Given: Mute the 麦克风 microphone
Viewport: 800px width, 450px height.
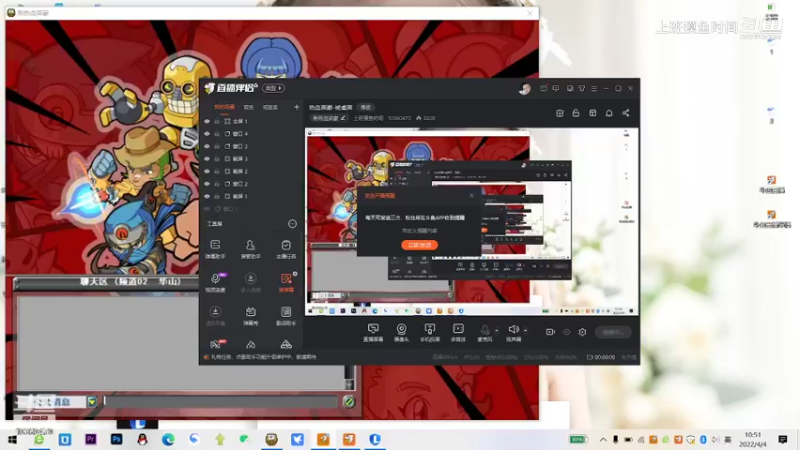Looking at the screenshot, I should click(484, 332).
